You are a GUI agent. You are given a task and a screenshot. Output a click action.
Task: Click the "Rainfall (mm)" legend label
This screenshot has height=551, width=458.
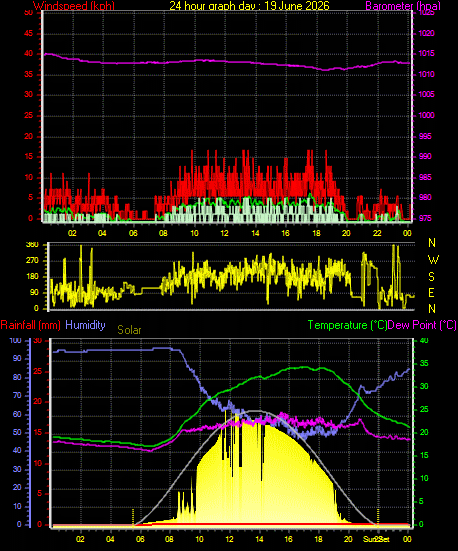(x=31, y=325)
